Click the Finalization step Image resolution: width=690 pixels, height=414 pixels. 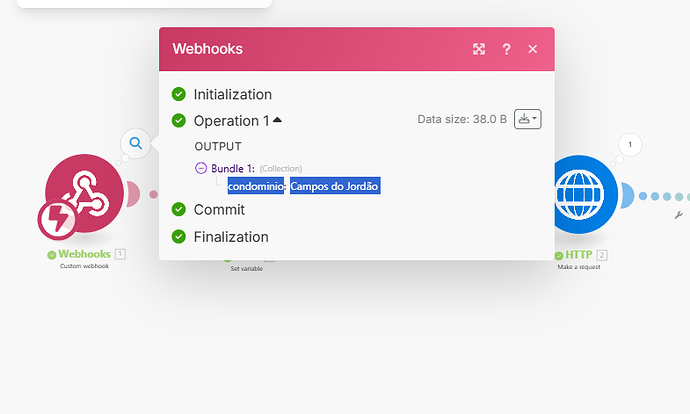231,237
